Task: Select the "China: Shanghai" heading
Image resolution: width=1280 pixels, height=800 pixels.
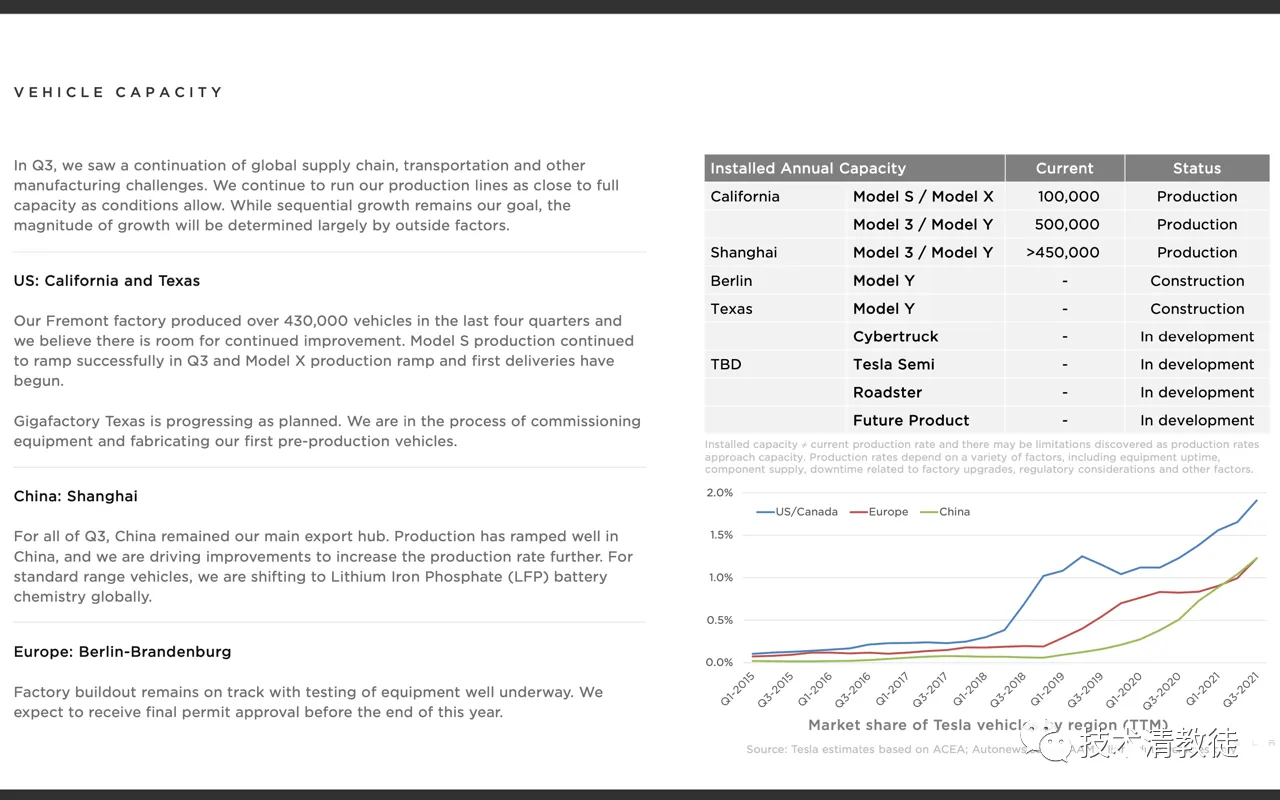Action: [x=76, y=496]
